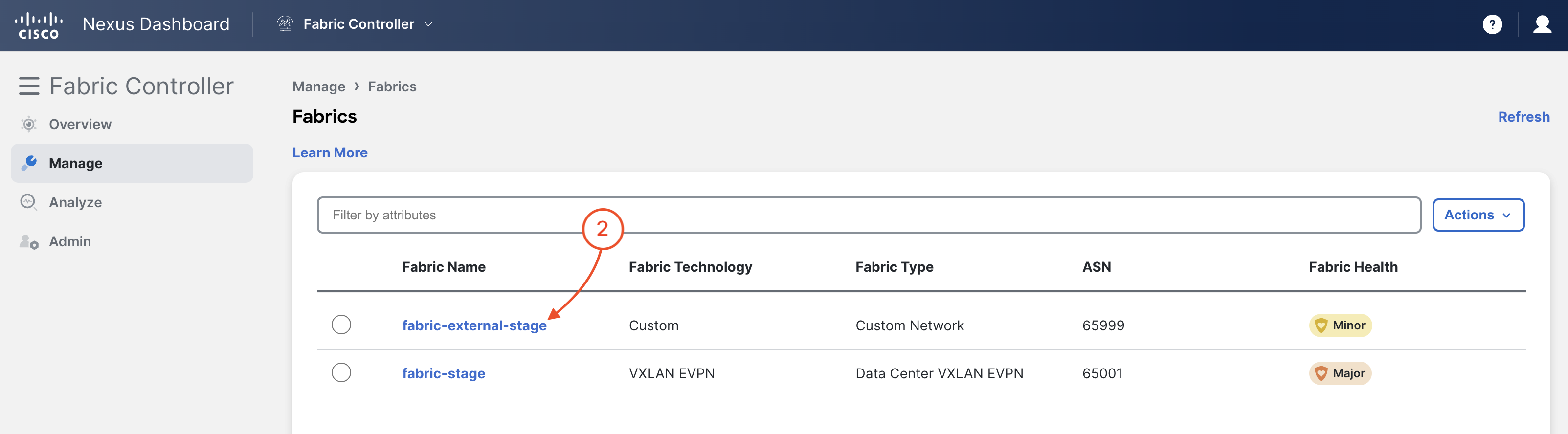Viewport: 1568px width, 434px height.
Task: Open the user profile icon
Action: 1542,24
